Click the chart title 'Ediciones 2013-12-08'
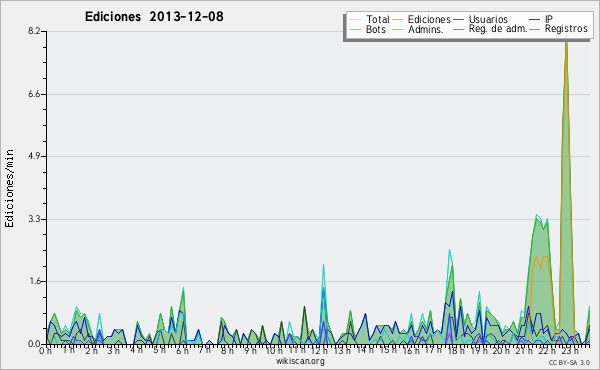The image size is (600, 370). coord(154,17)
